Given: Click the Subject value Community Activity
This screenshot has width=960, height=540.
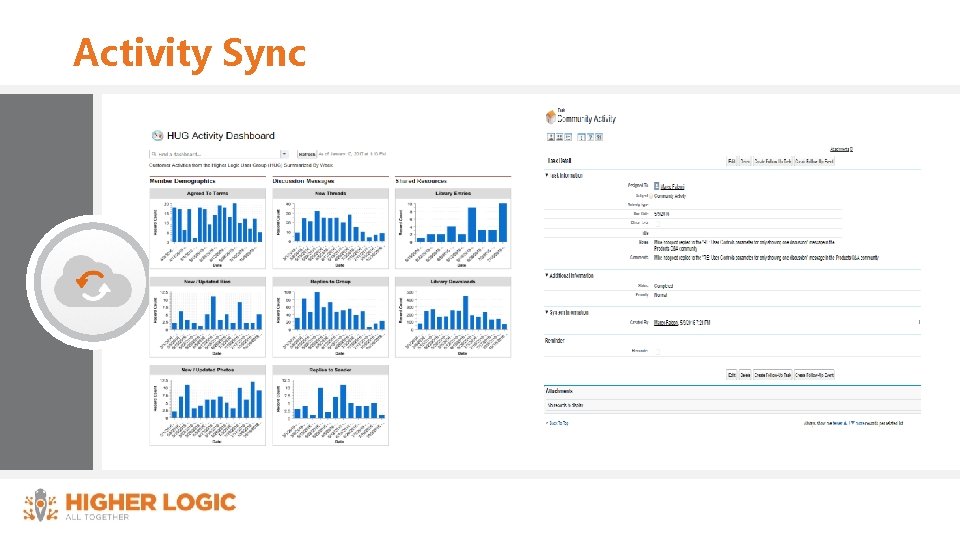Looking at the screenshot, I should point(670,196).
